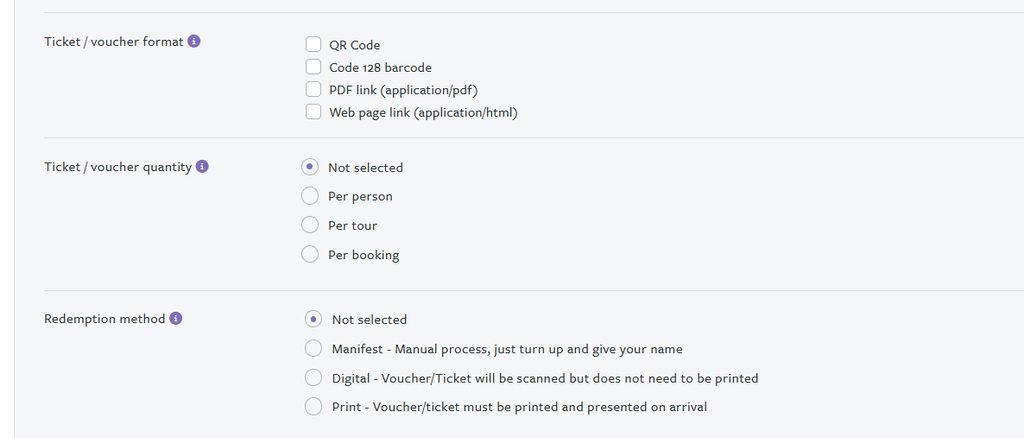Viewport: 1024px width, 438px height.
Task: Open info icon beside Ticket / voucher format
Action: [194, 42]
